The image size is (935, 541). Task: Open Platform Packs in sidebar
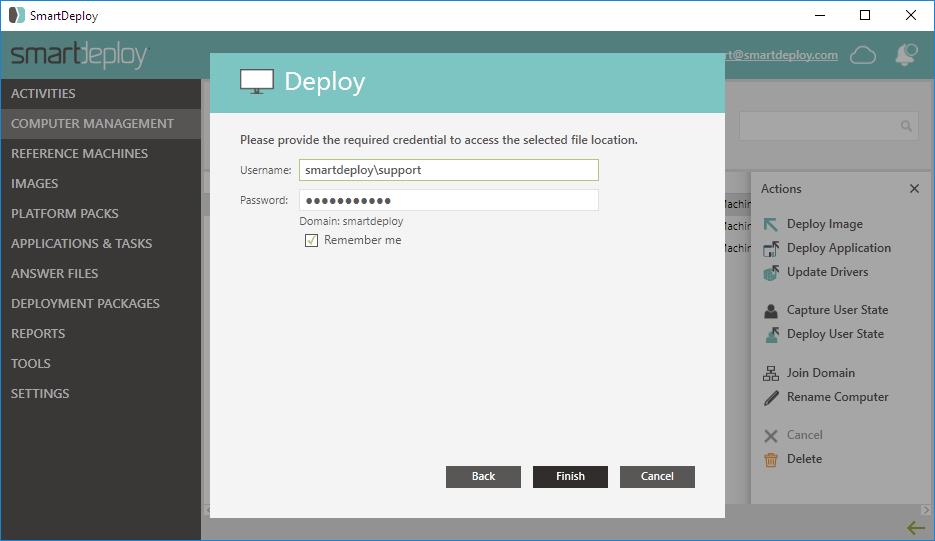coord(101,214)
